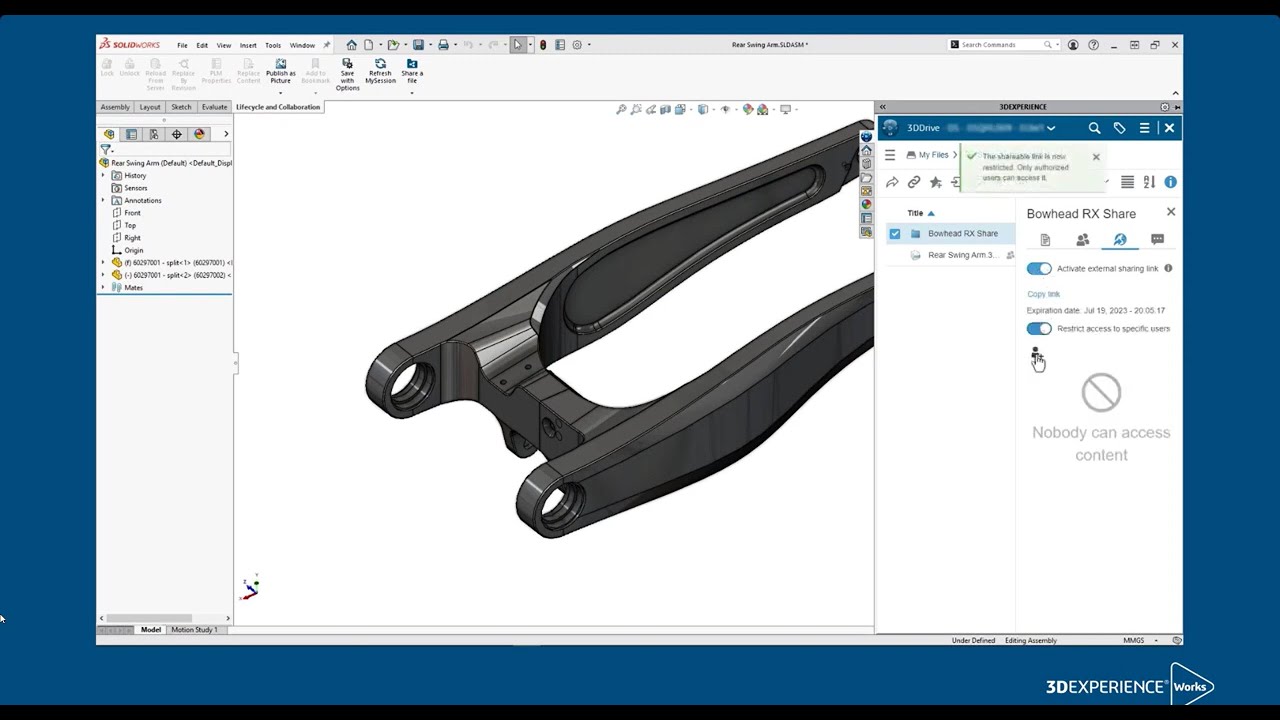This screenshot has width=1280, height=720.
Task: Select the FeatureManager design tree tab
Action: pos(109,134)
